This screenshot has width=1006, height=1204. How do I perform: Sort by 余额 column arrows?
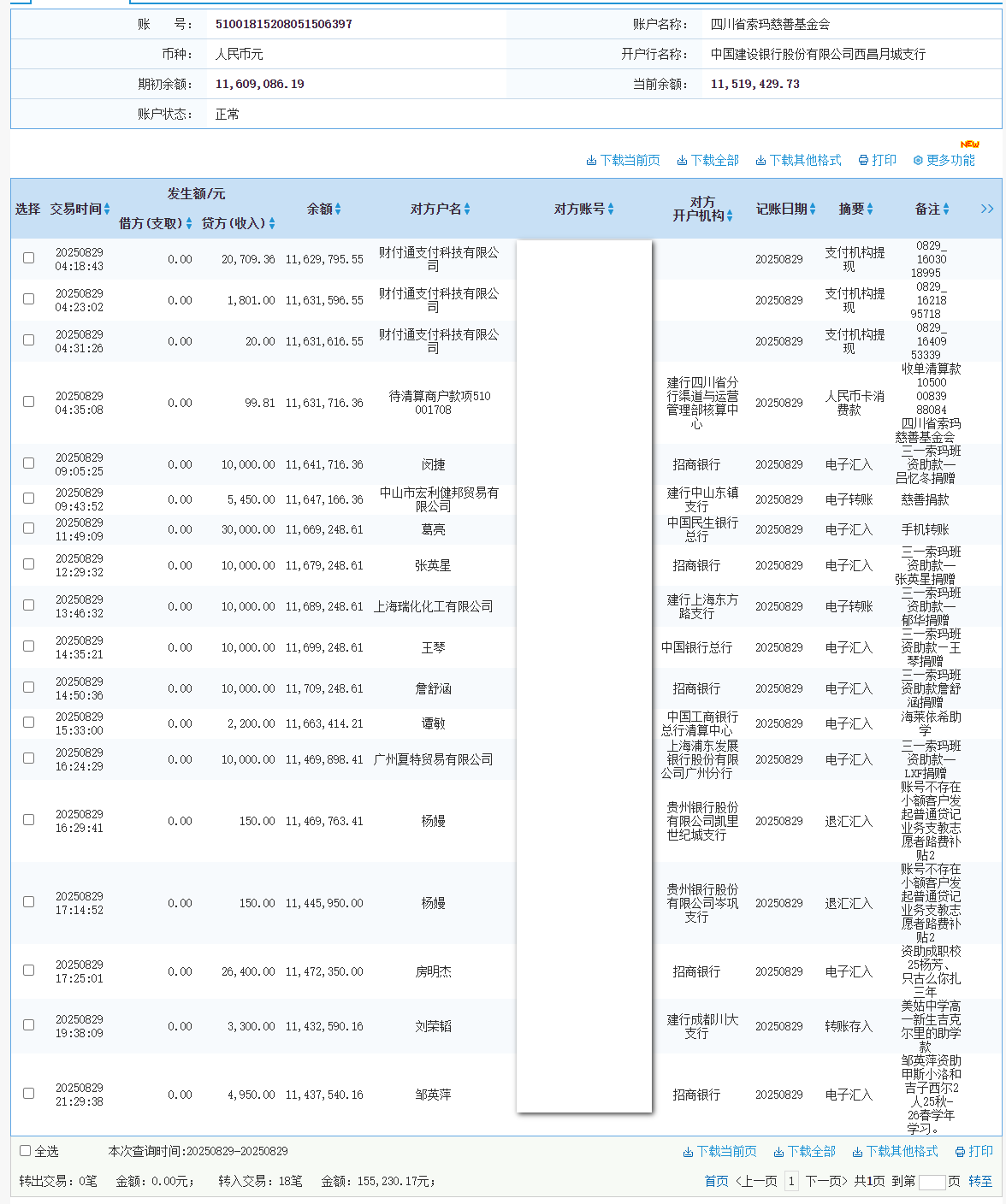(x=338, y=210)
